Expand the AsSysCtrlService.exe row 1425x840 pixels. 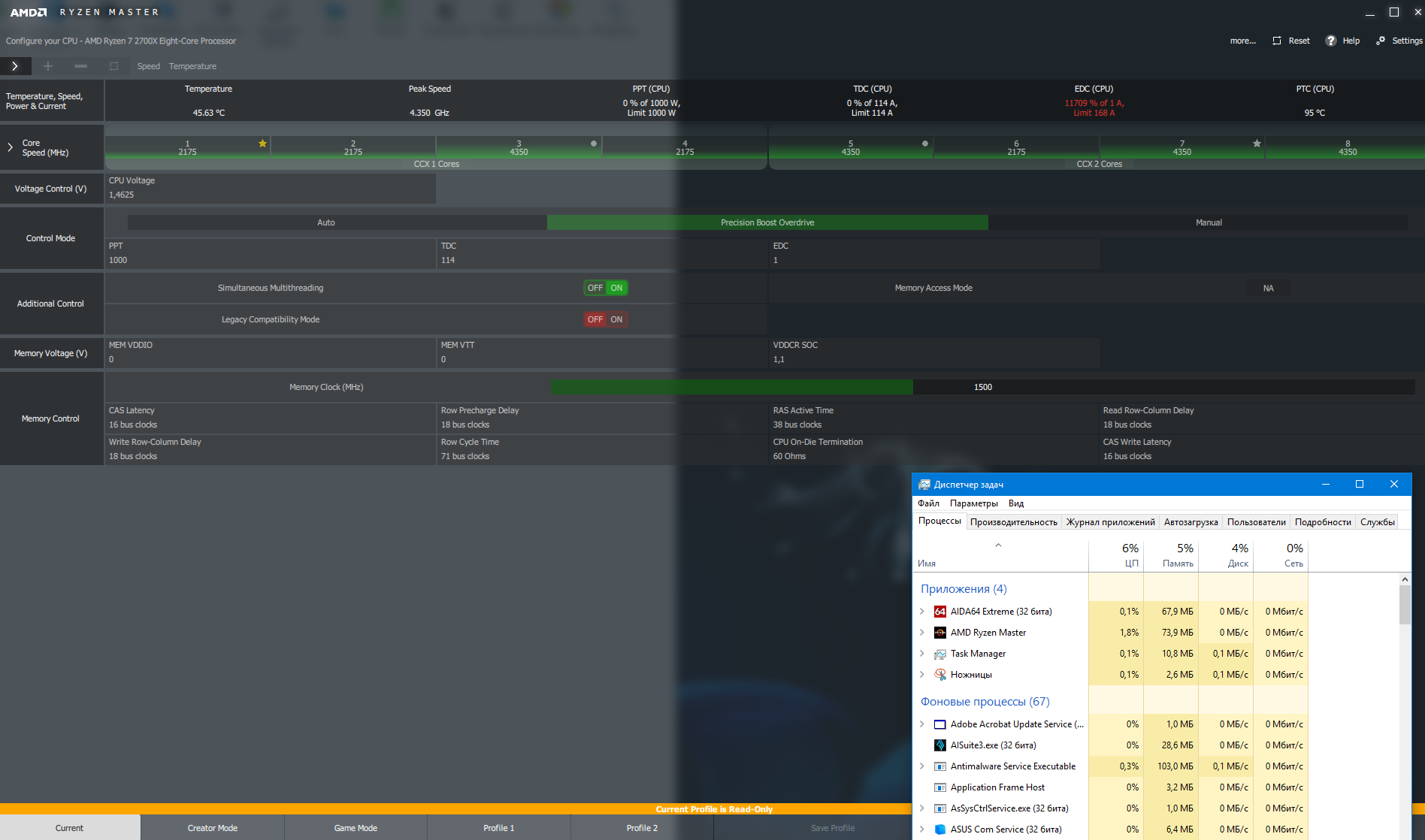pyautogui.click(x=922, y=808)
